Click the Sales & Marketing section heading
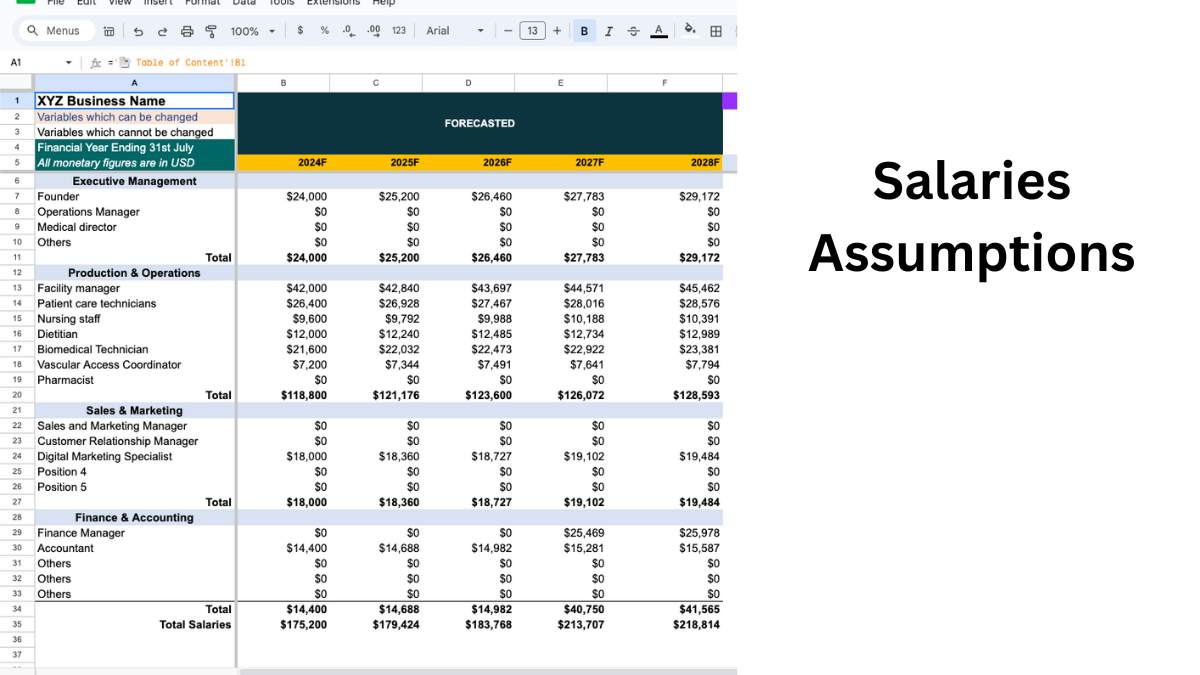Image resolution: width=1200 pixels, height=675 pixels. pos(135,410)
